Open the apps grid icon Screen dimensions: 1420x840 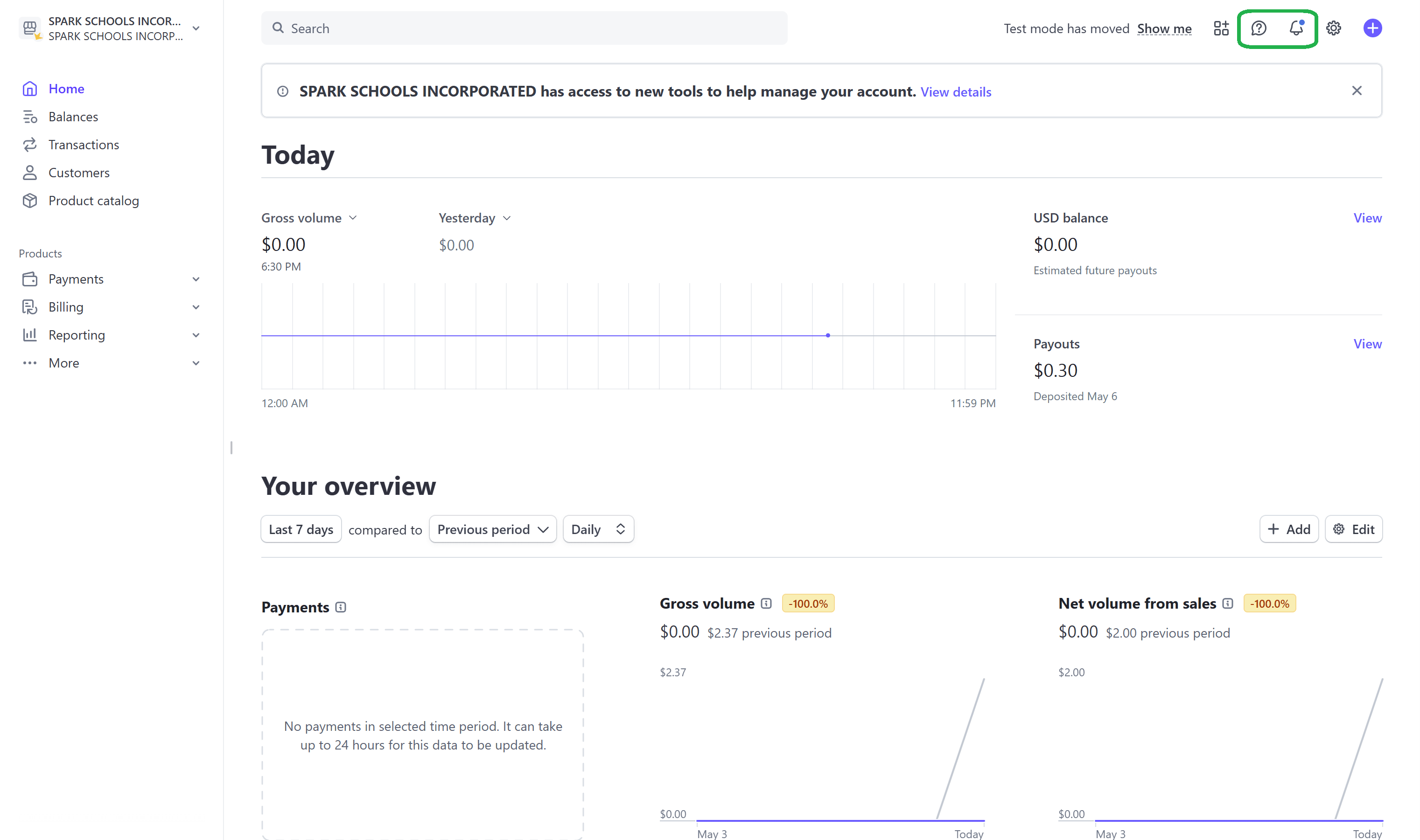pyautogui.click(x=1221, y=28)
